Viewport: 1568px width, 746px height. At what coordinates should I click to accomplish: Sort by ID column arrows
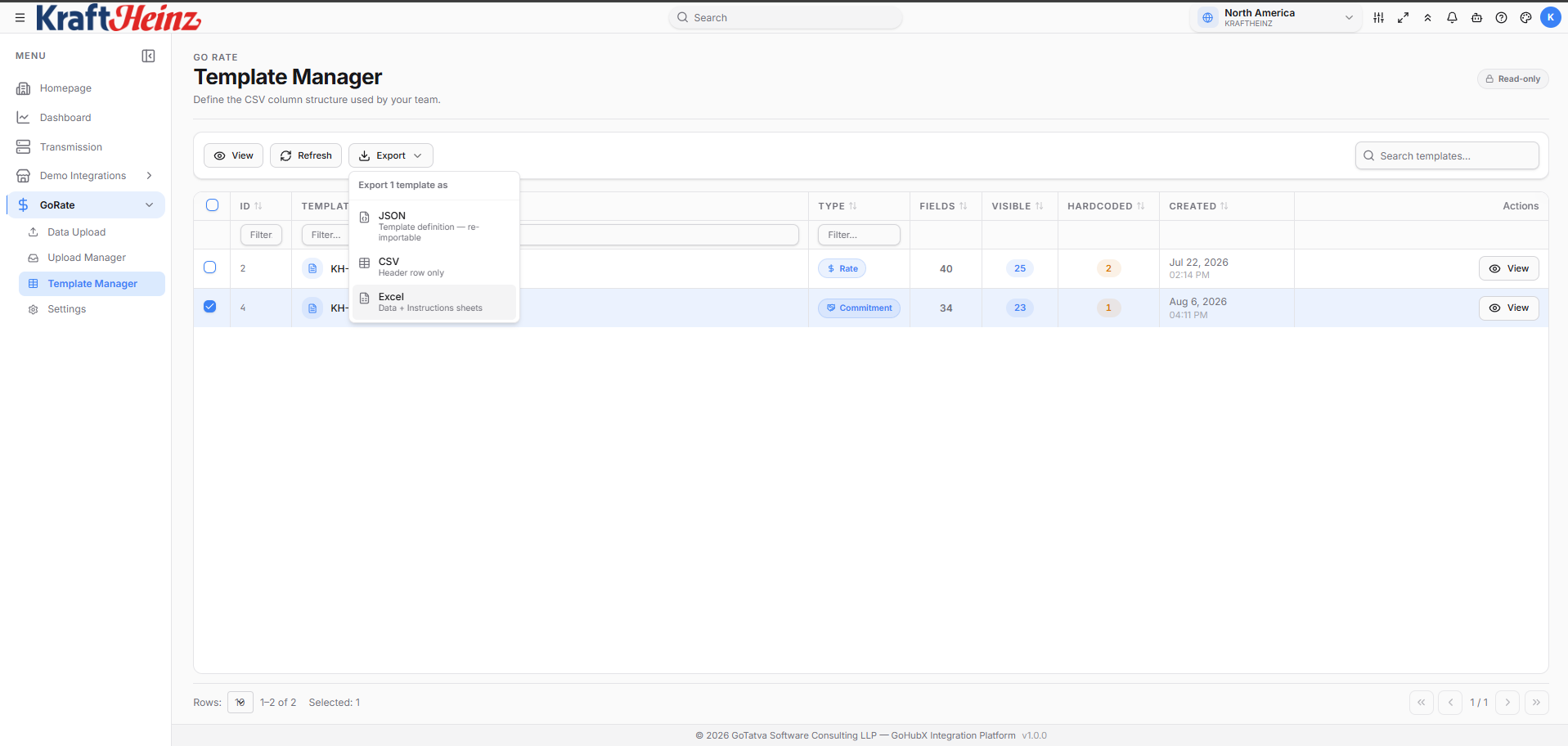(258, 206)
